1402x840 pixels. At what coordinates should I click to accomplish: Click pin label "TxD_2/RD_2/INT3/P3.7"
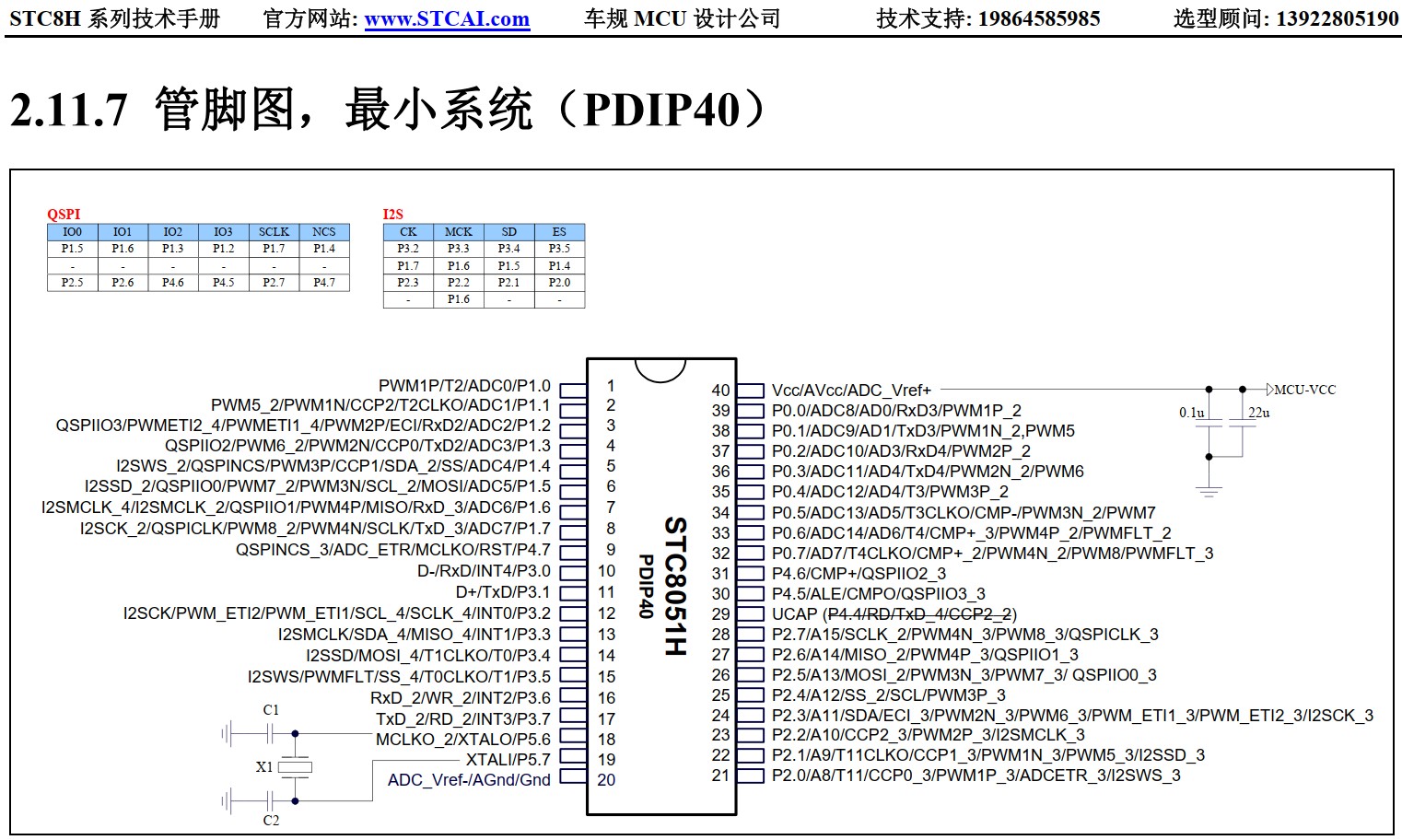tap(463, 719)
